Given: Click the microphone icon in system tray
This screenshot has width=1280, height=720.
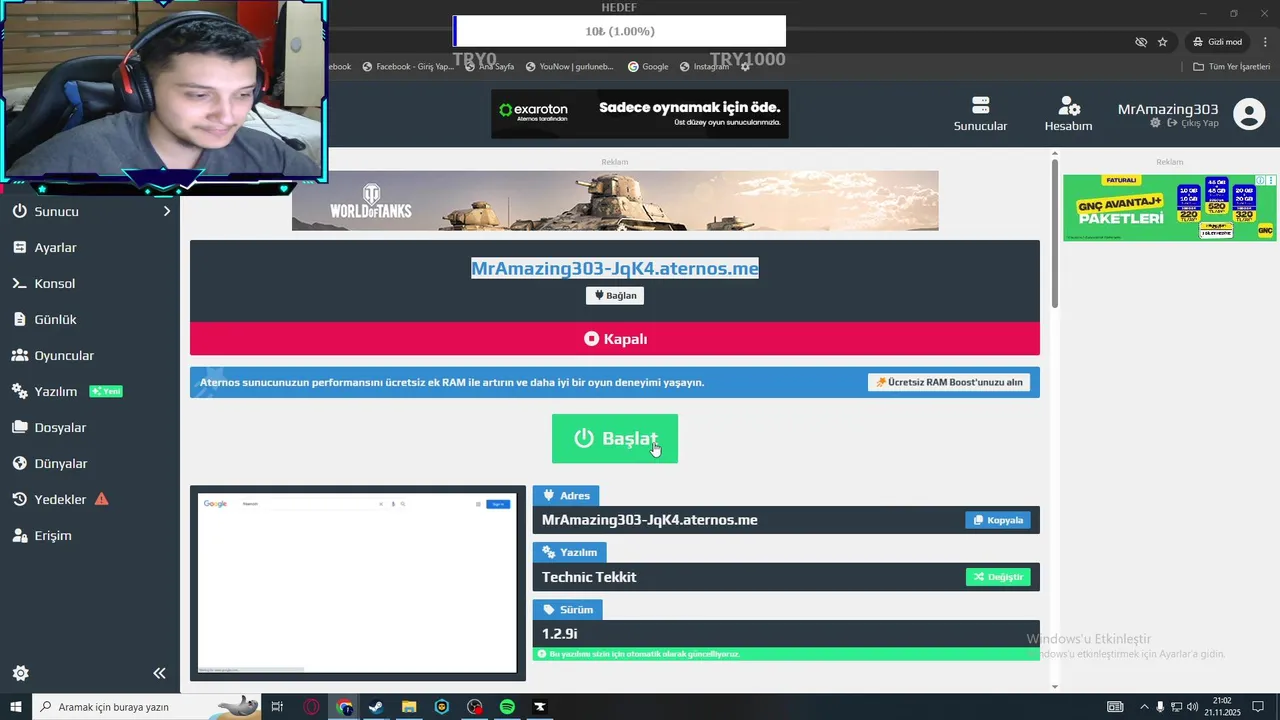Looking at the screenshot, I should tap(1160, 707).
